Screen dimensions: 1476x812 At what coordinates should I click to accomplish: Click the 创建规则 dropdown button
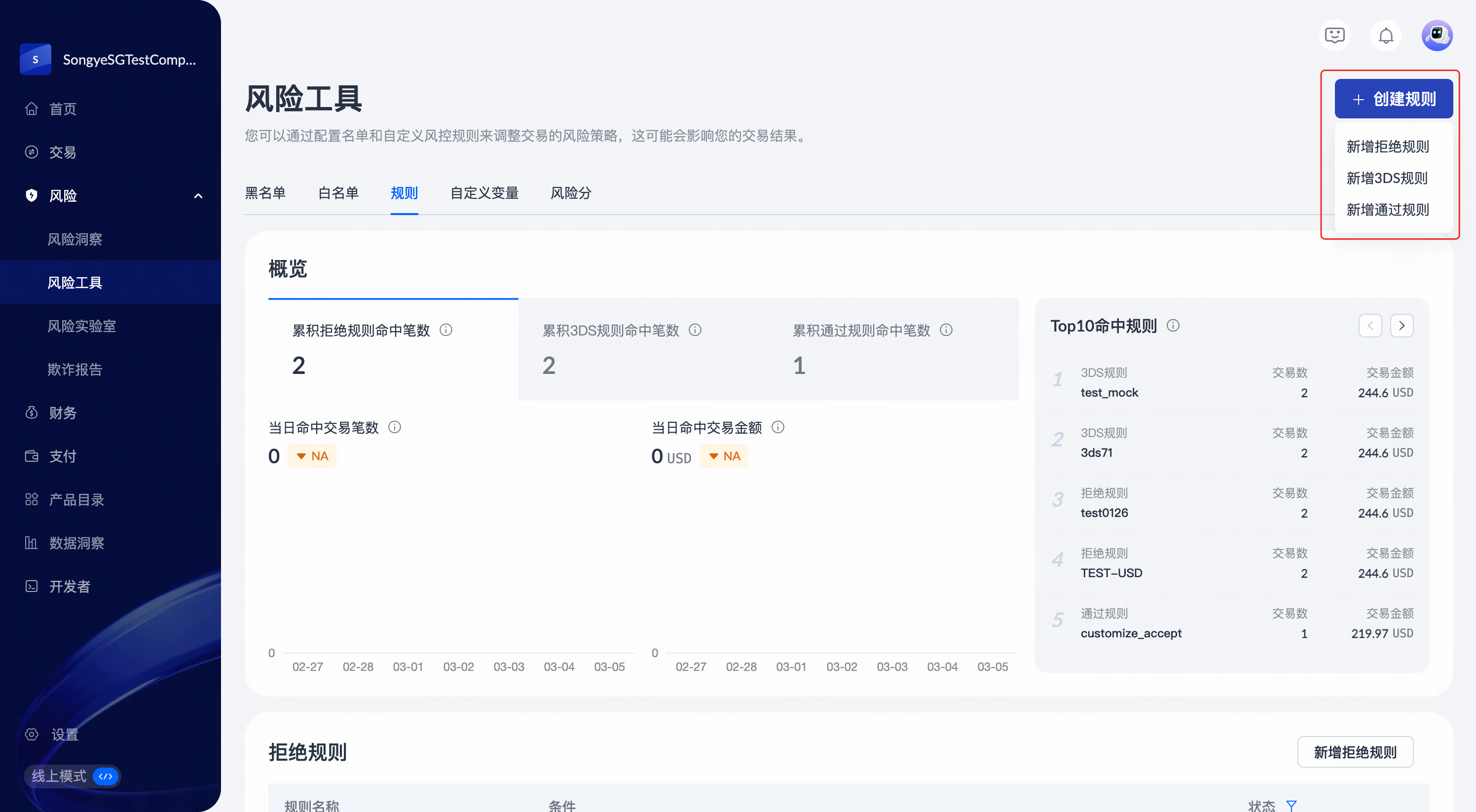coord(1394,99)
